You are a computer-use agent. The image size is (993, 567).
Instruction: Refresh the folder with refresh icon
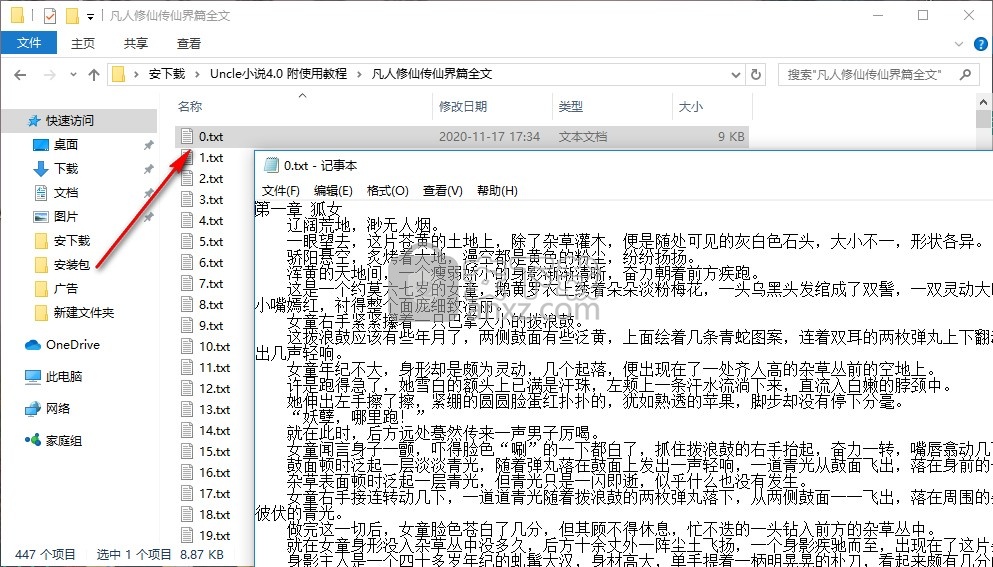pos(756,75)
